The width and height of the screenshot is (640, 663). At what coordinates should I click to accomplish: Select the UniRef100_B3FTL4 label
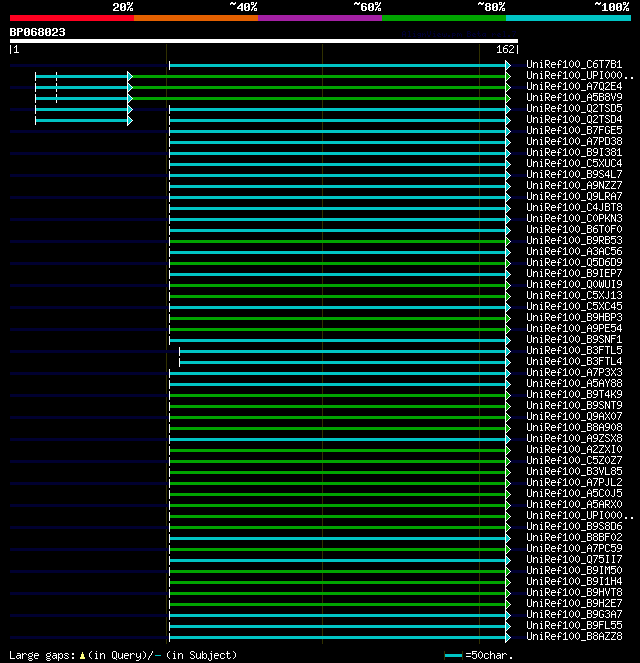(x=574, y=362)
